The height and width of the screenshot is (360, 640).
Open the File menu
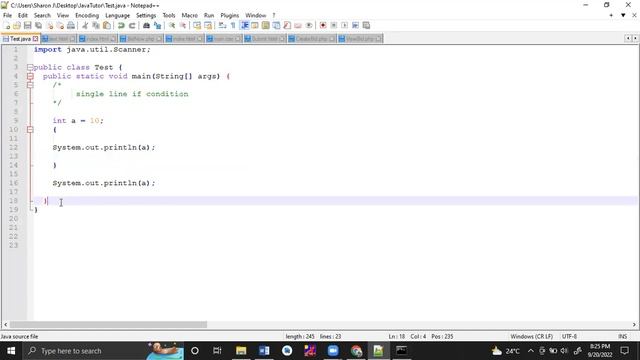(x=7, y=16)
